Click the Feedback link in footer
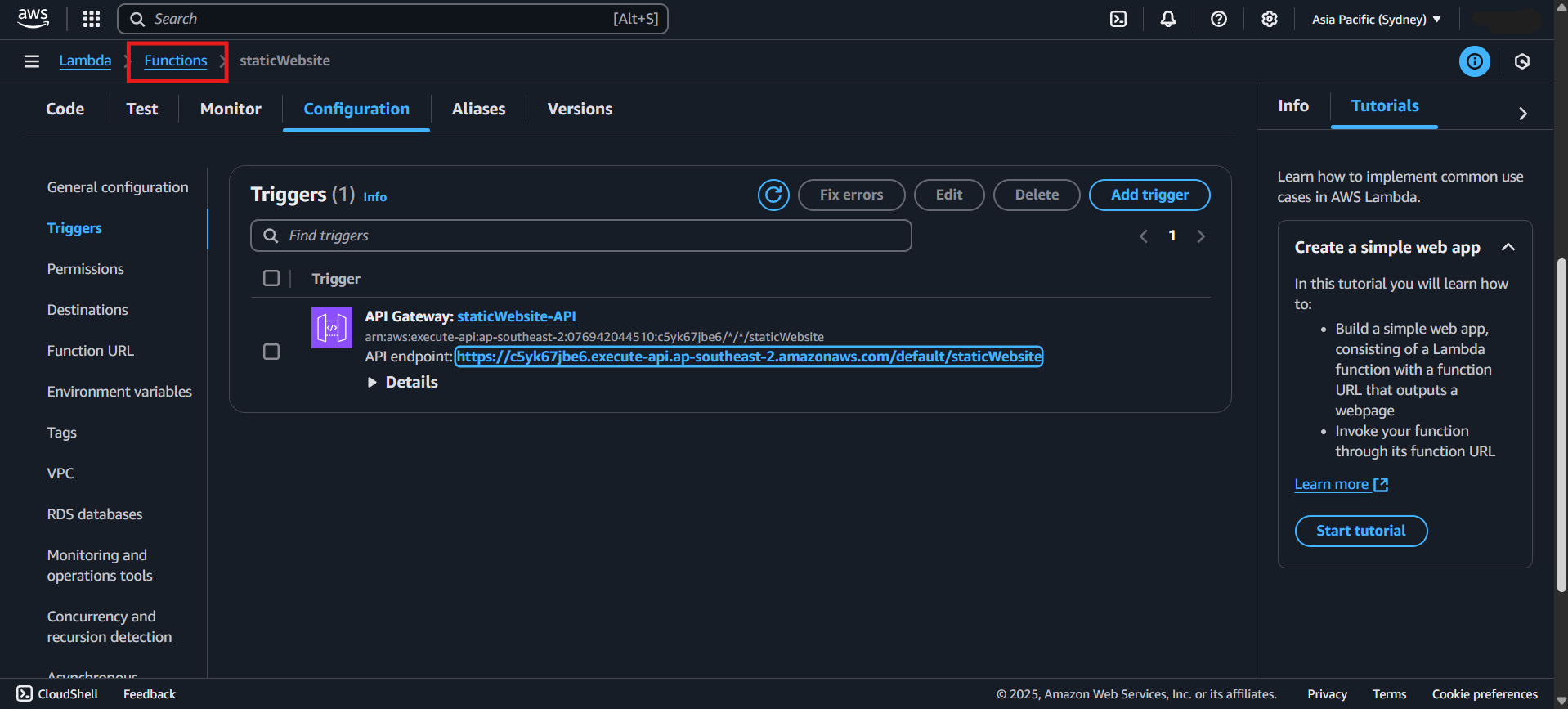 150,693
